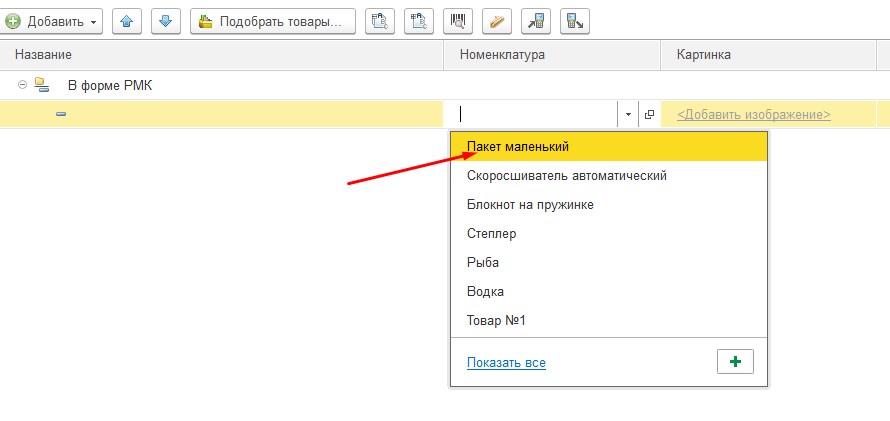Click load from data terminal icon
Screen dimensions: 890x421
pos(535,22)
